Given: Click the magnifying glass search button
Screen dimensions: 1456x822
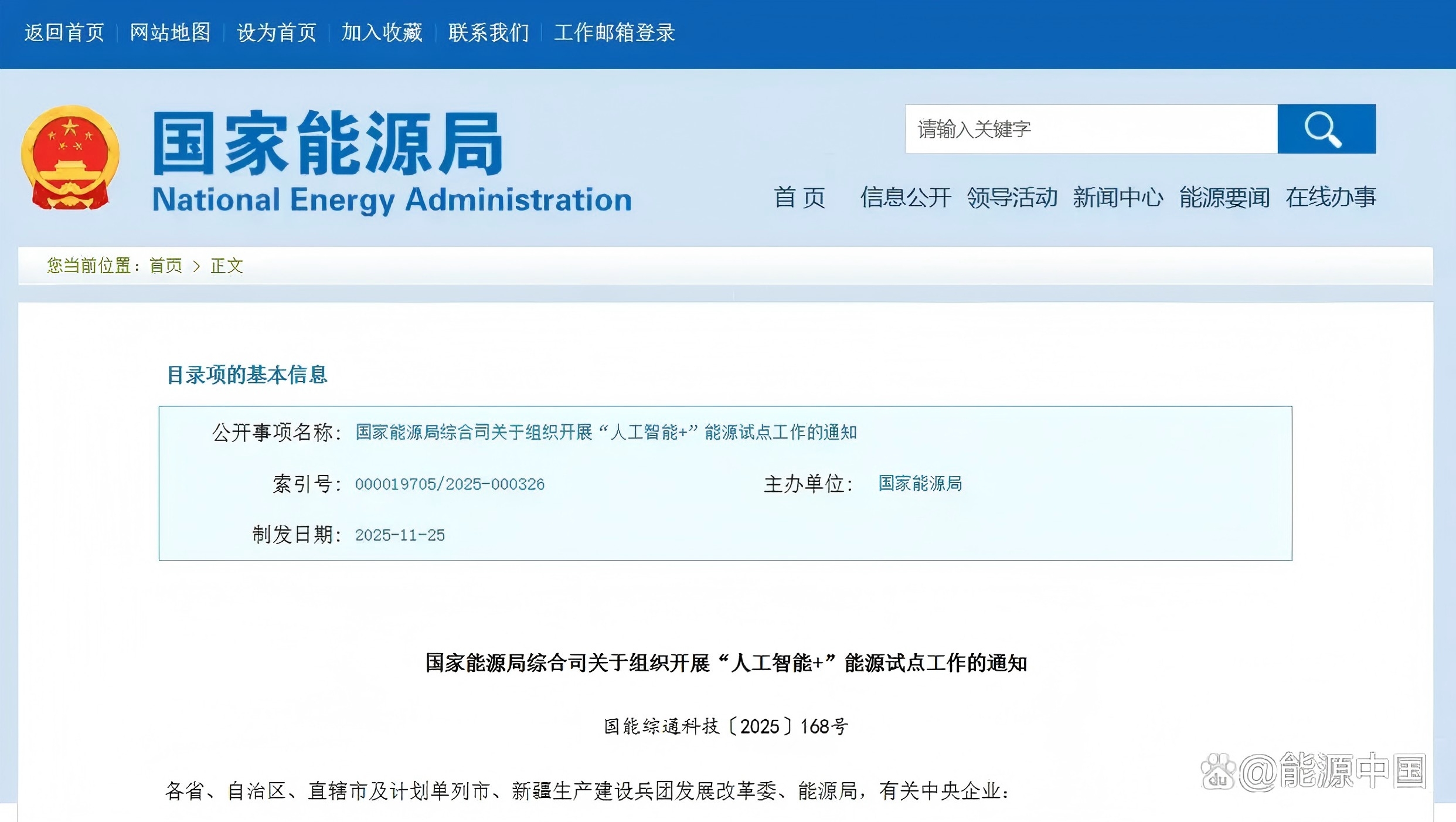Looking at the screenshot, I should [1326, 129].
